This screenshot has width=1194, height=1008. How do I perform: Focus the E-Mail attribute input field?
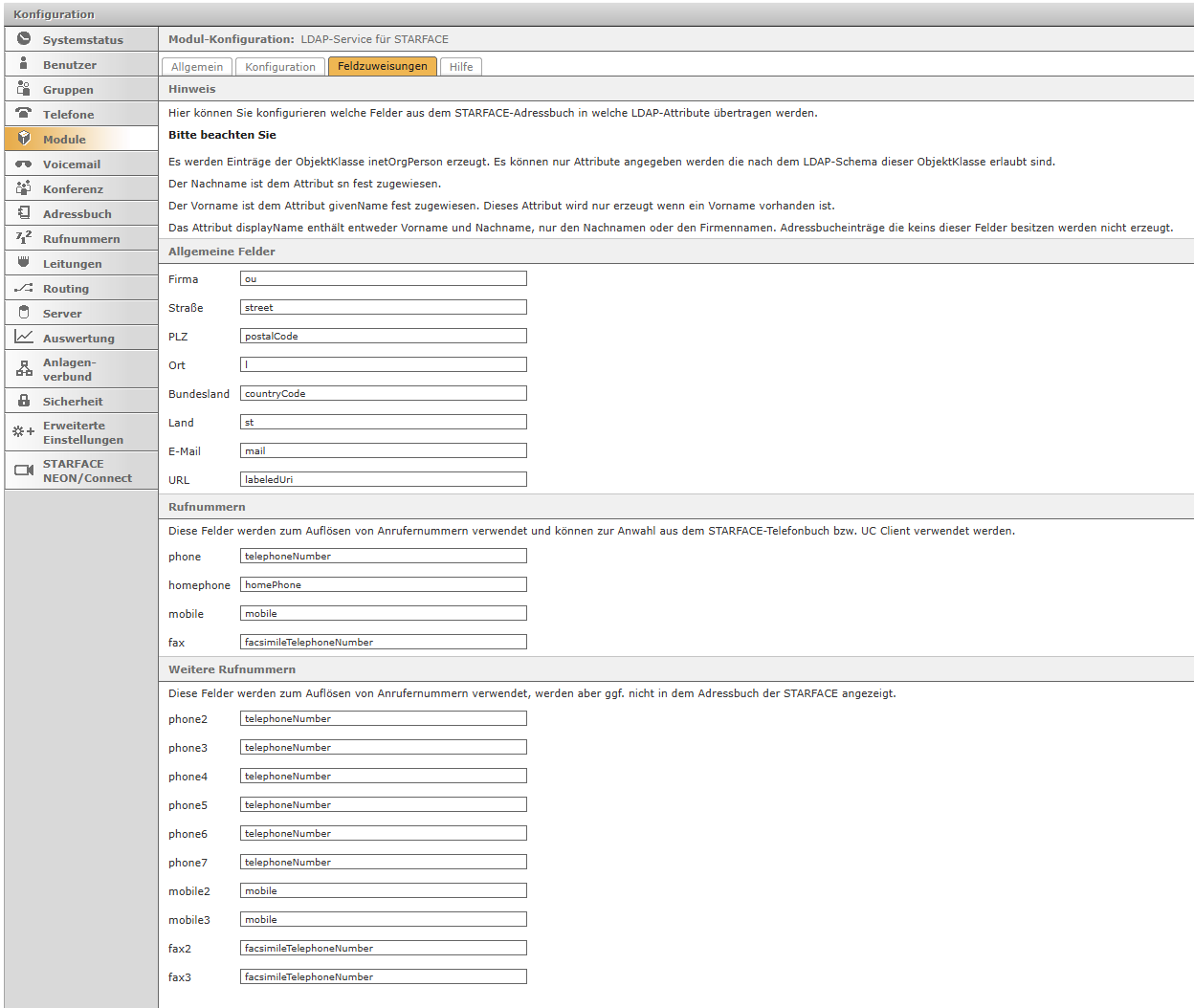pos(383,451)
